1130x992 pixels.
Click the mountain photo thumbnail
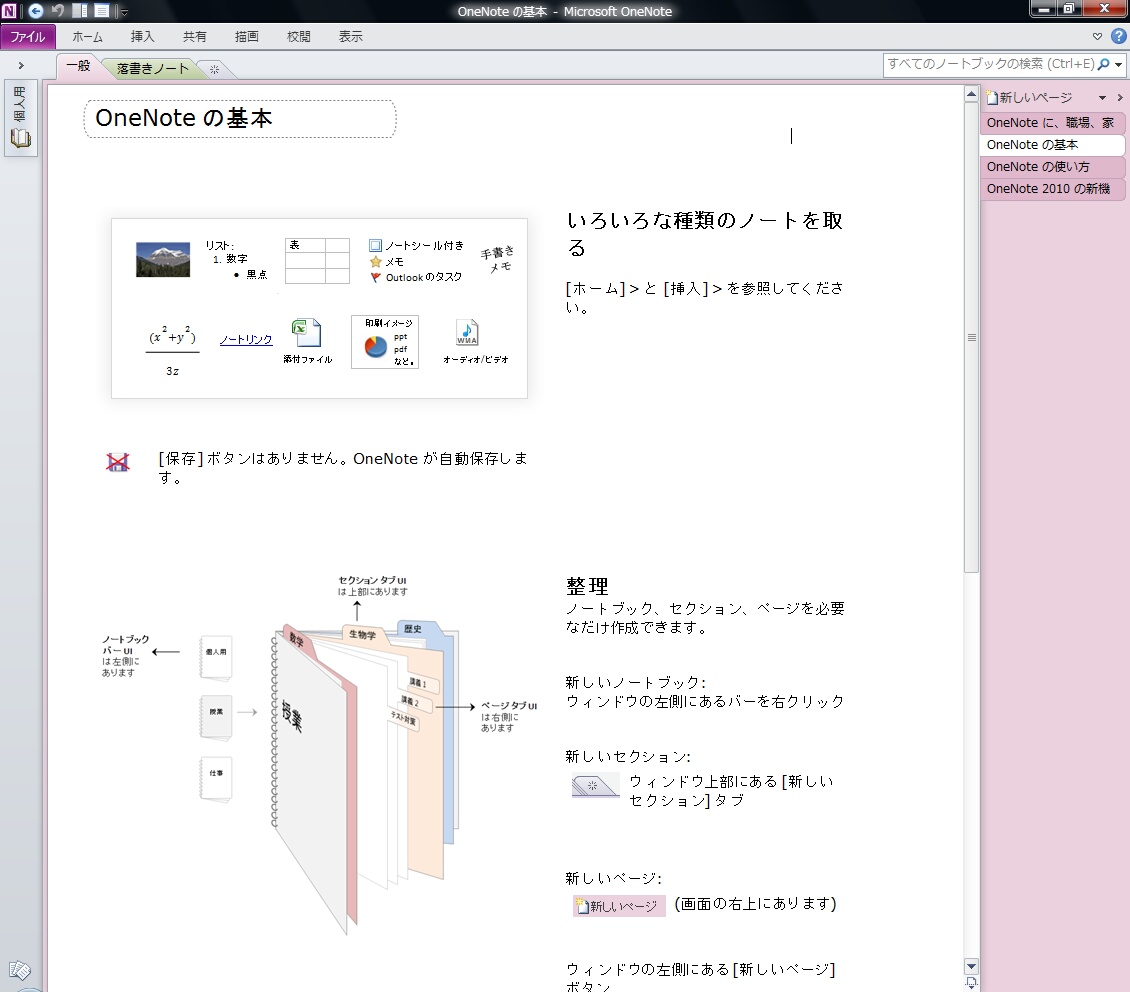163,259
